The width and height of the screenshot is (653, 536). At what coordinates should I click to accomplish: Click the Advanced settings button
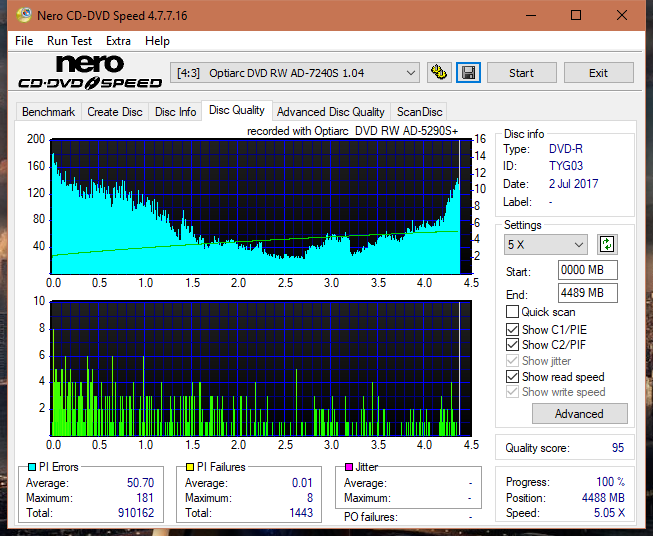(x=579, y=414)
